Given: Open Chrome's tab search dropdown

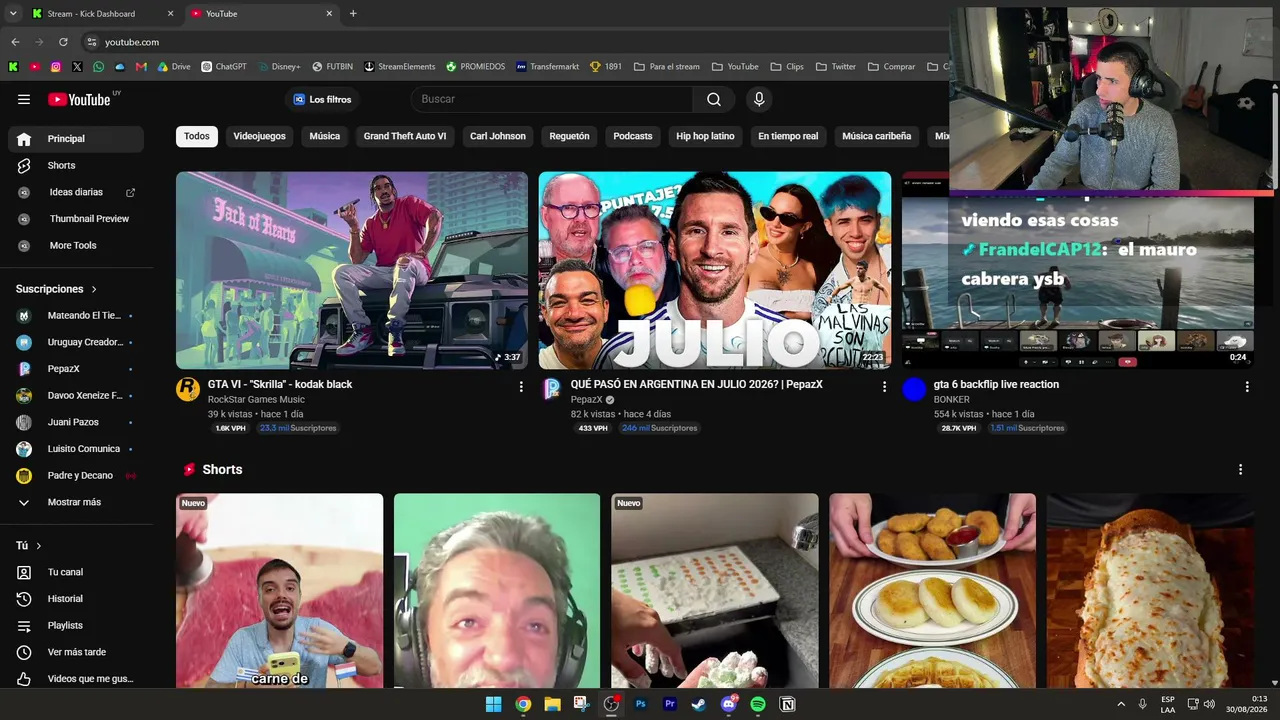Looking at the screenshot, I should (13, 14).
